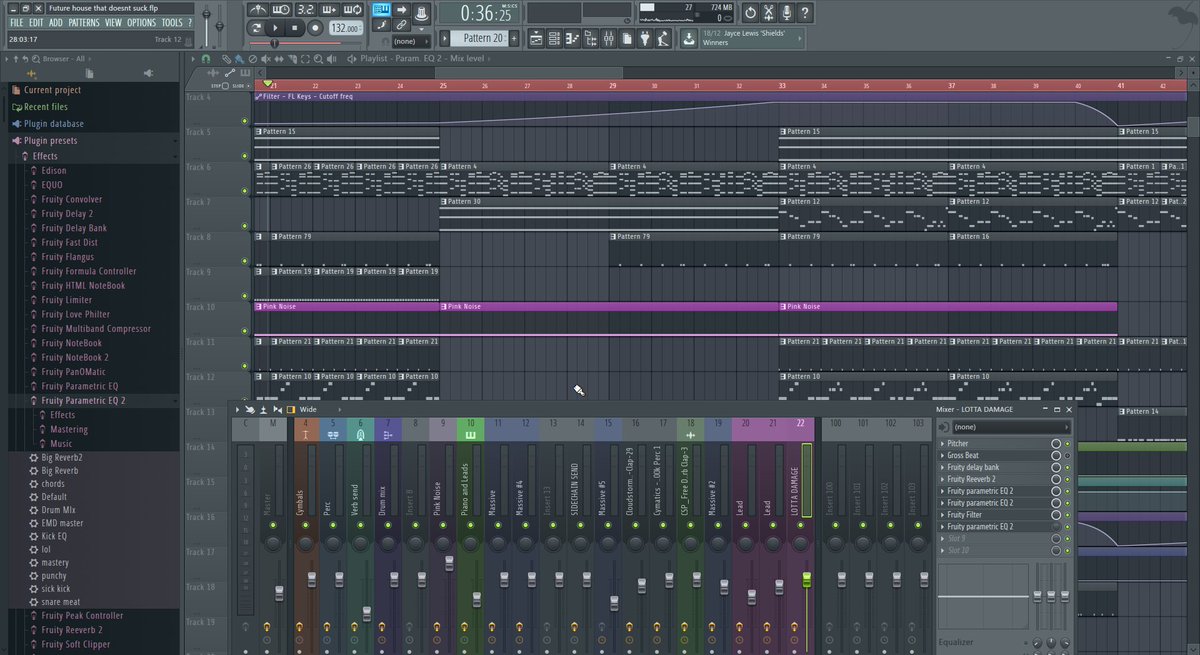Viewport: 1200px width, 655px height.
Task: Open the mixer effect slot menu for Pitcher
Action: point(942,443)
